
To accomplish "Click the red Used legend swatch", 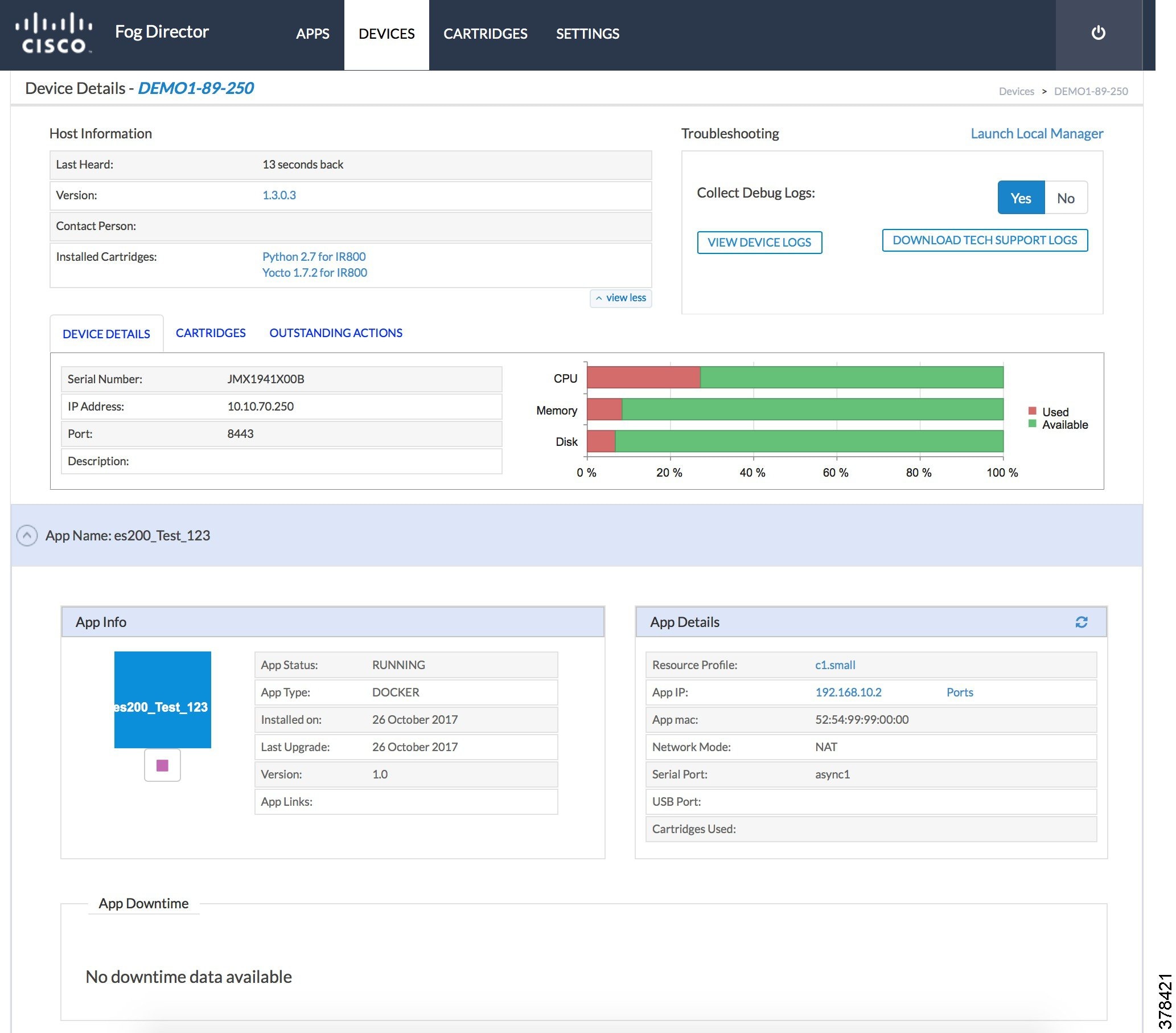I will coord(1031,411).
